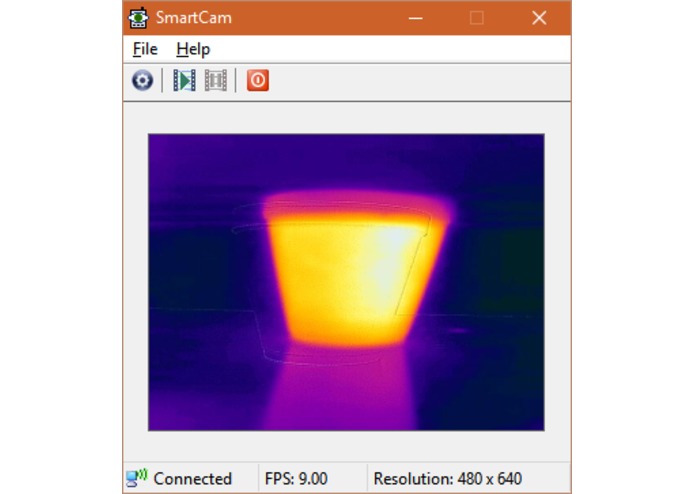Viewport: 695px width, 494px height.
Task: Open the Help menu
Action: click(x=193, y=49)
